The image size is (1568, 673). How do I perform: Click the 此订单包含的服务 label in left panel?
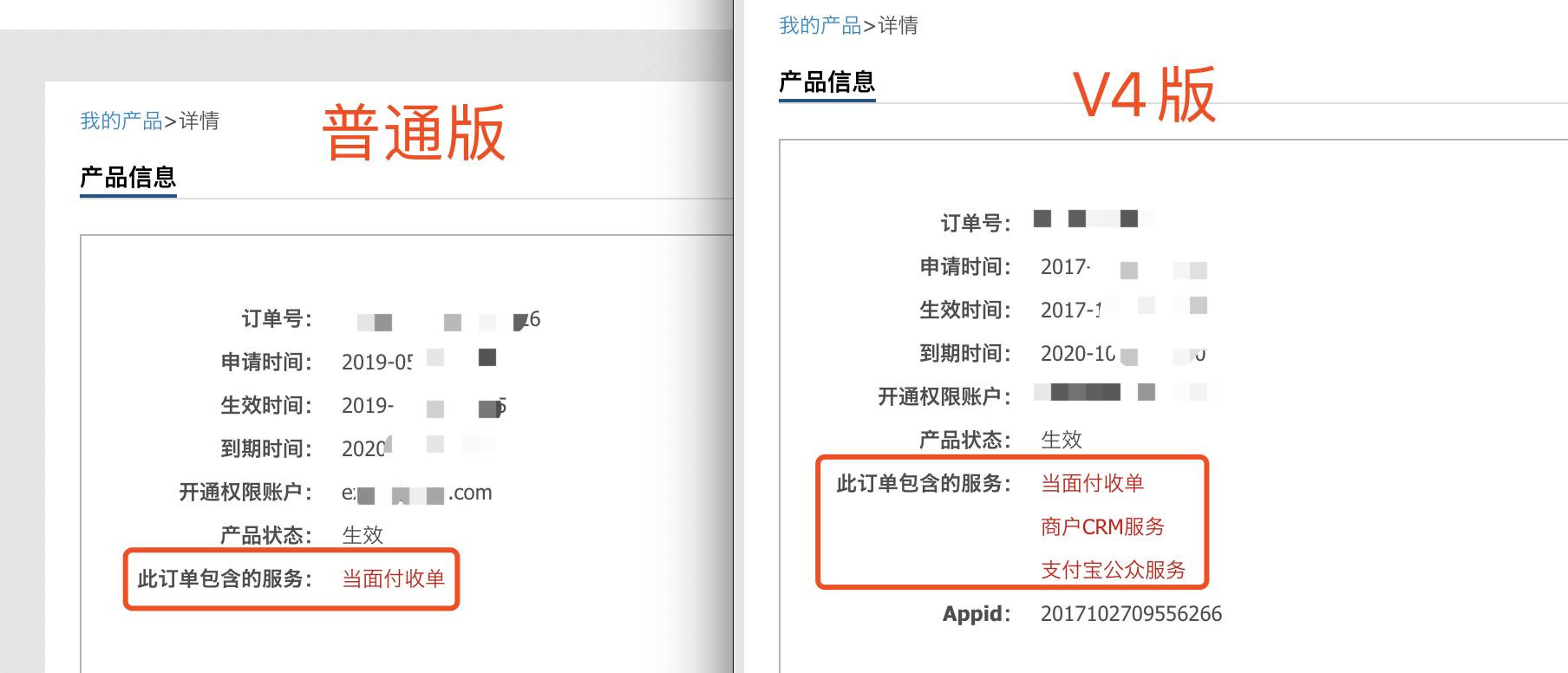coord(225,578)
